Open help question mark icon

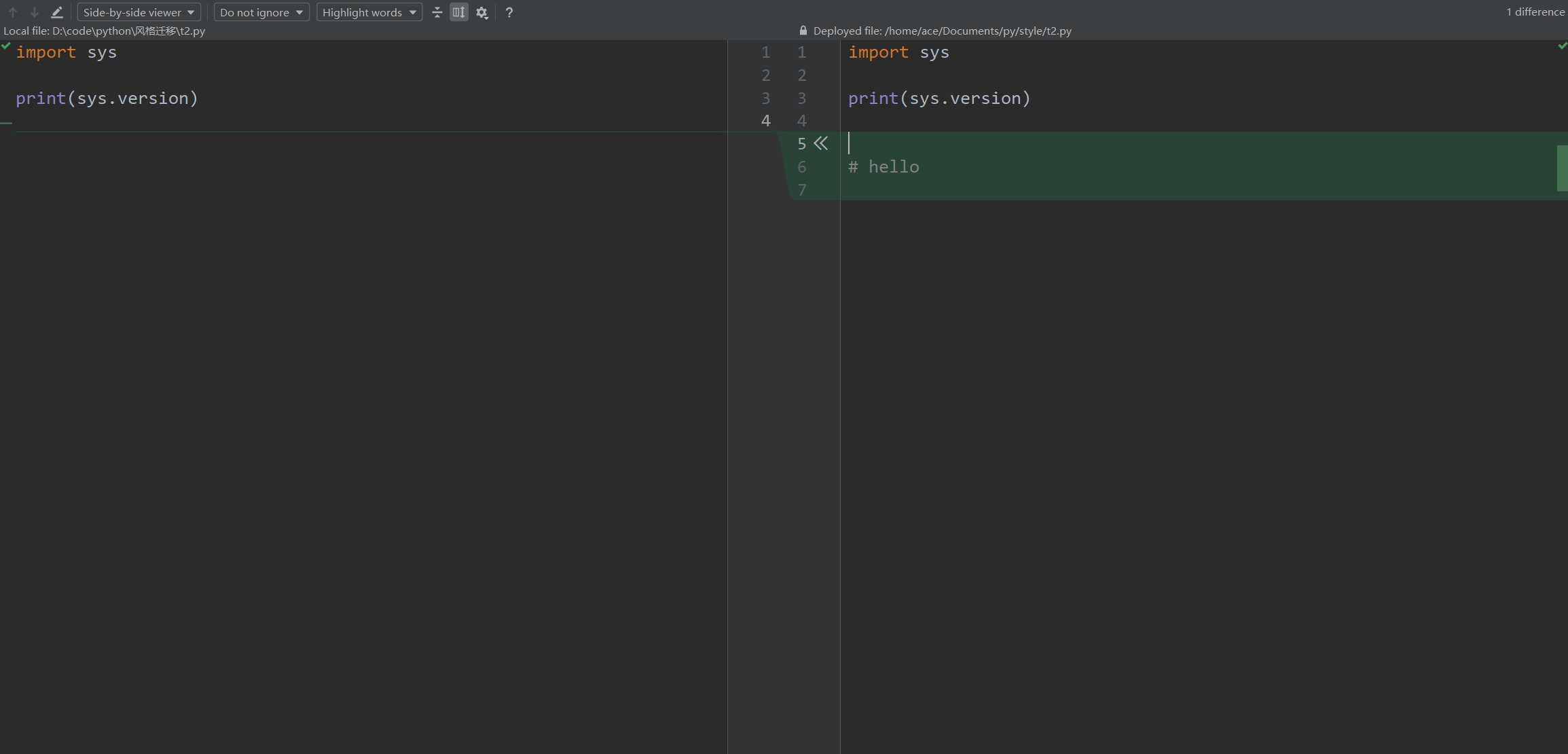(x=509, y=12)
